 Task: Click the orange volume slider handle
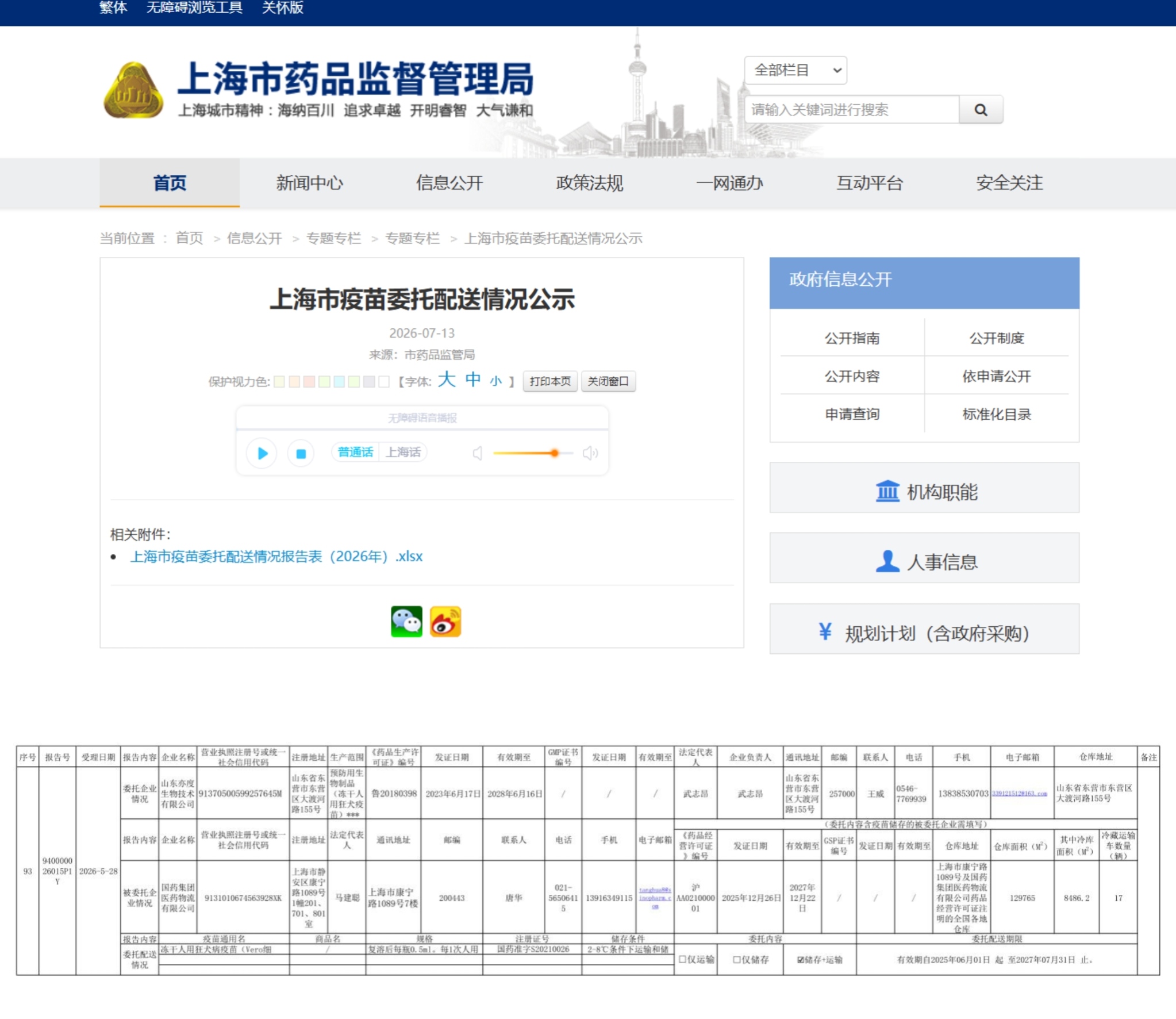555,453
